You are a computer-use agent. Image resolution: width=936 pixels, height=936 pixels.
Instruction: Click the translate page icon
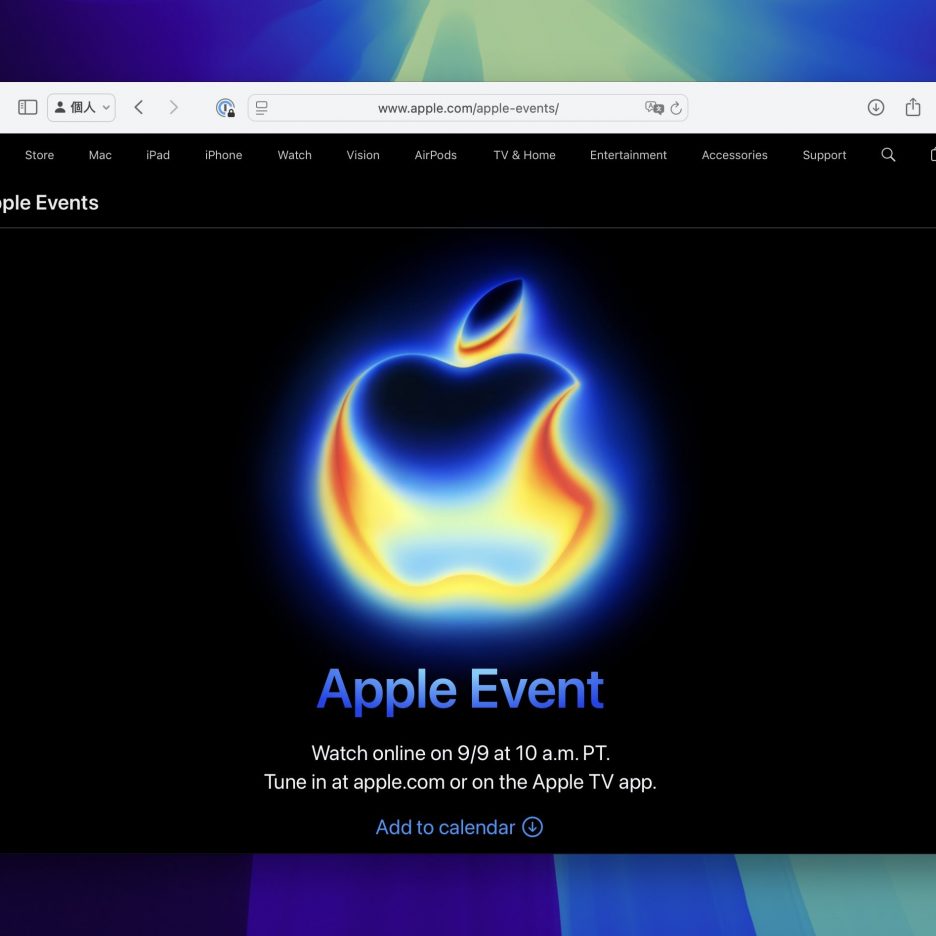(654, 108)
